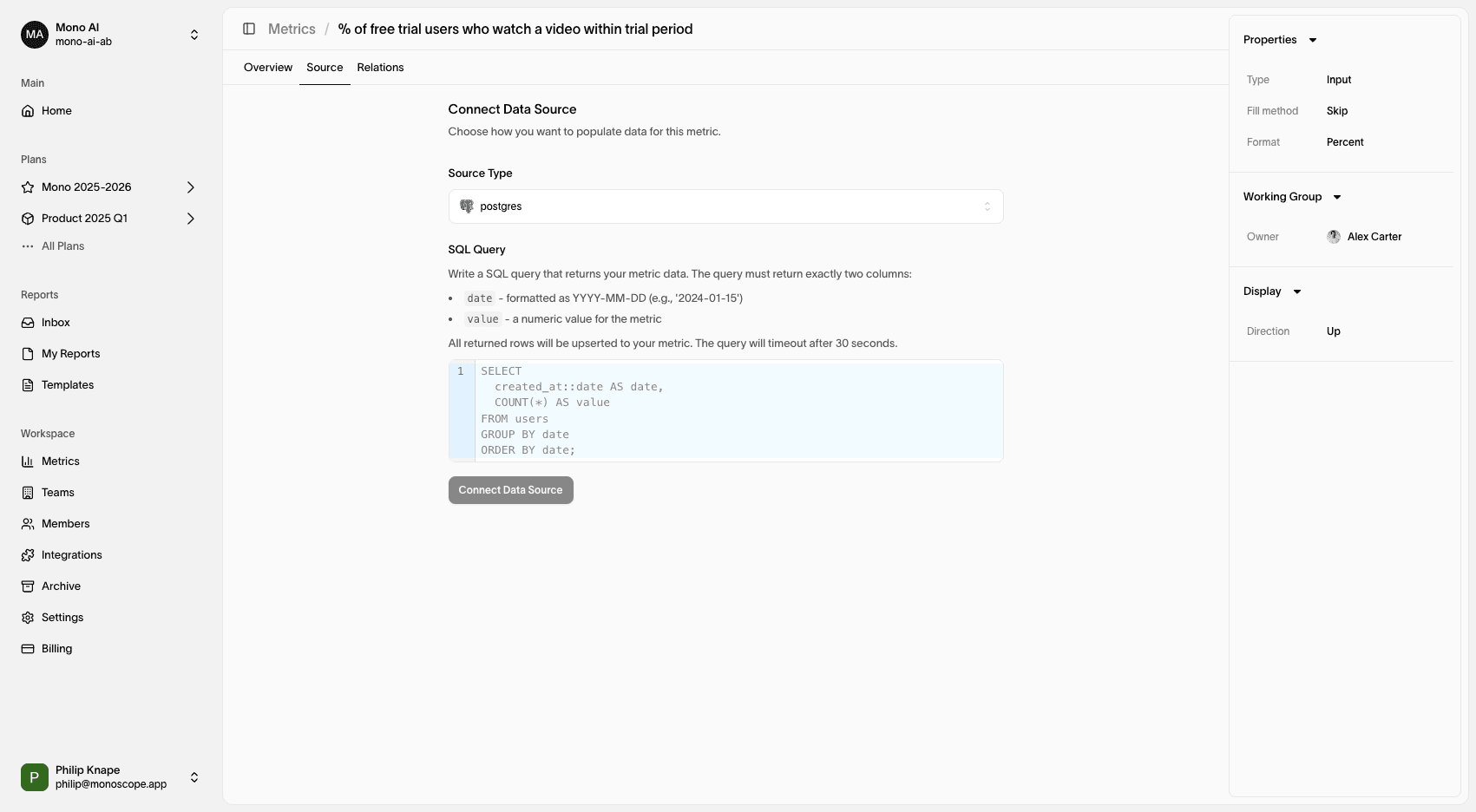Open All Plans
Image resolution: width=1476 pixels, height=812 pixels.
(62, 246)
